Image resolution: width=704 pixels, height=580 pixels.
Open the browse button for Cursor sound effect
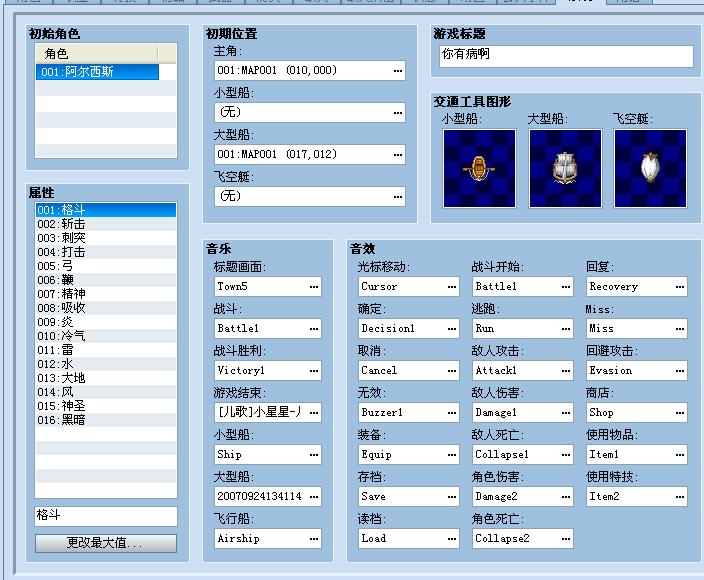452,286
